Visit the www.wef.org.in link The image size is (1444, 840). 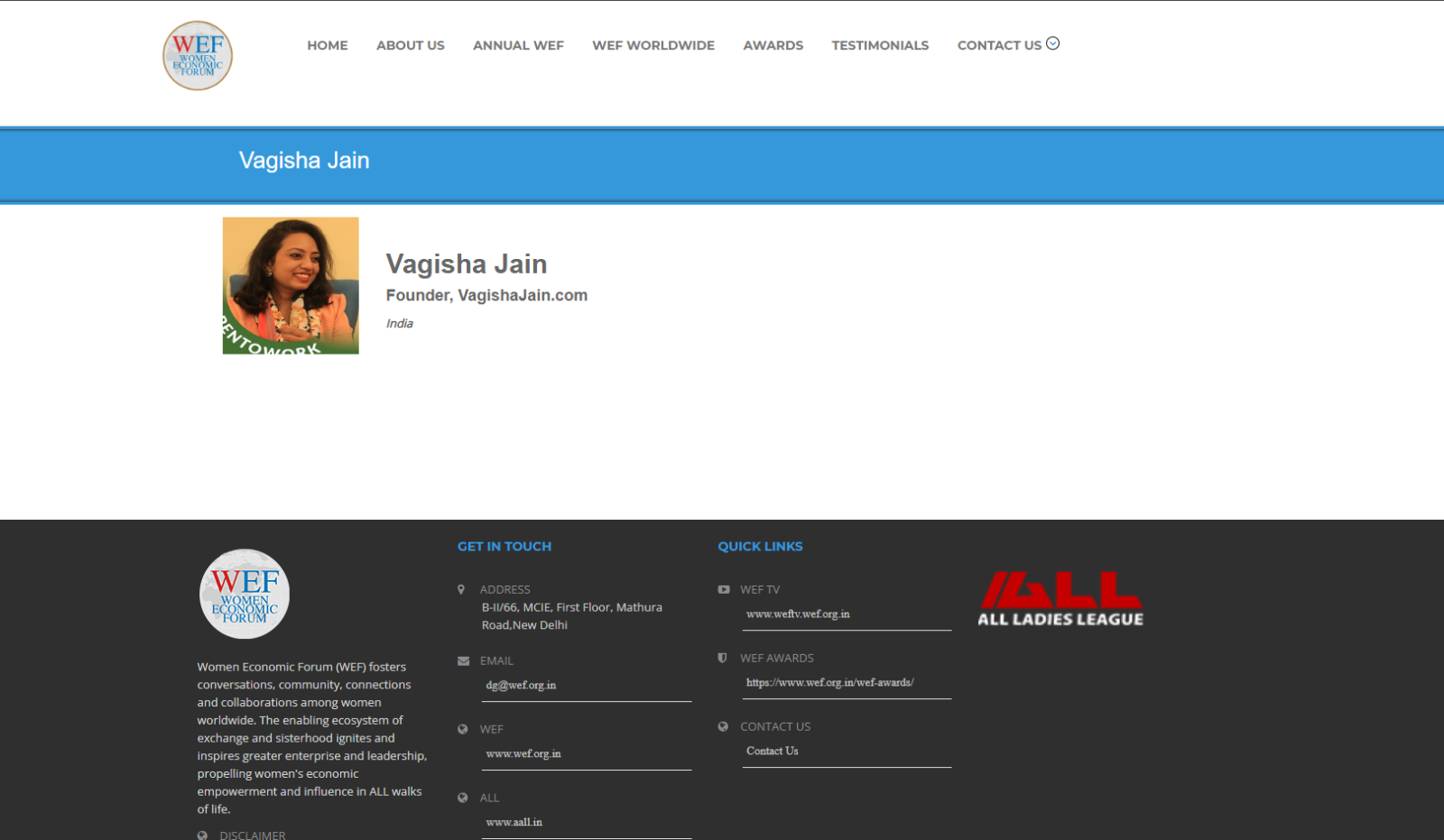click(x=523, y=753)
